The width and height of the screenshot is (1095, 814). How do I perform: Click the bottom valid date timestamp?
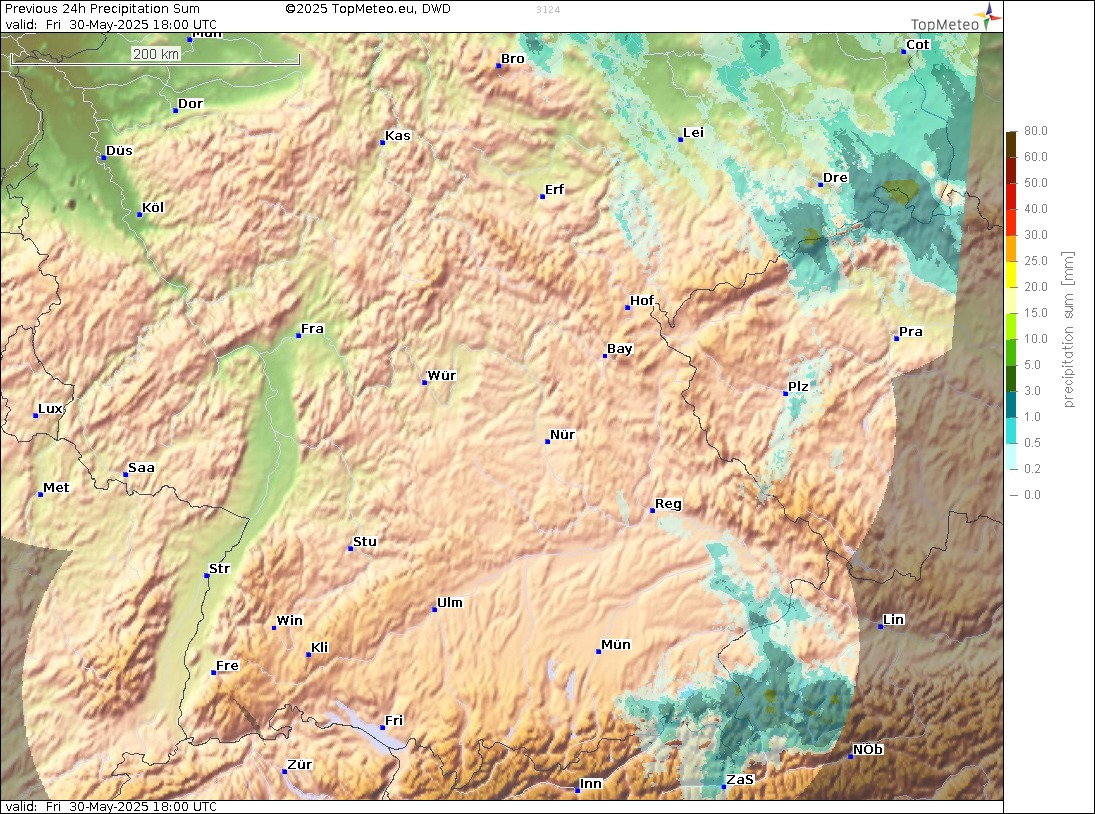[111, 806]
